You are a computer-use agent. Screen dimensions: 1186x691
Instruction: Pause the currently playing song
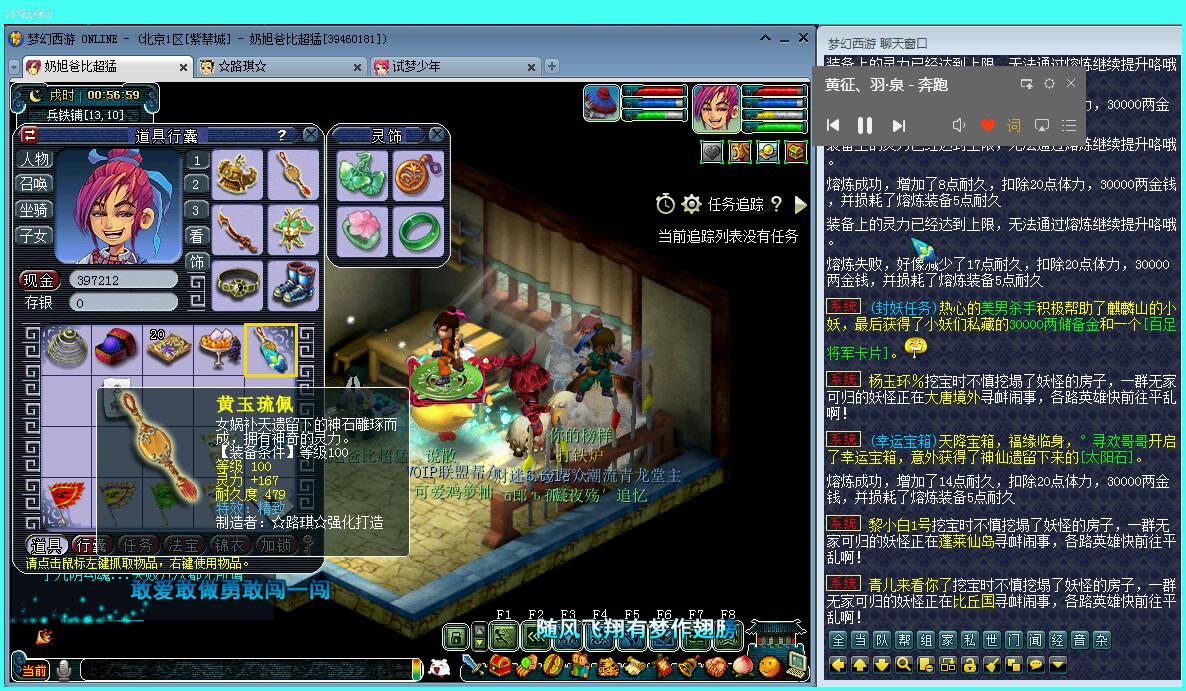865,125
